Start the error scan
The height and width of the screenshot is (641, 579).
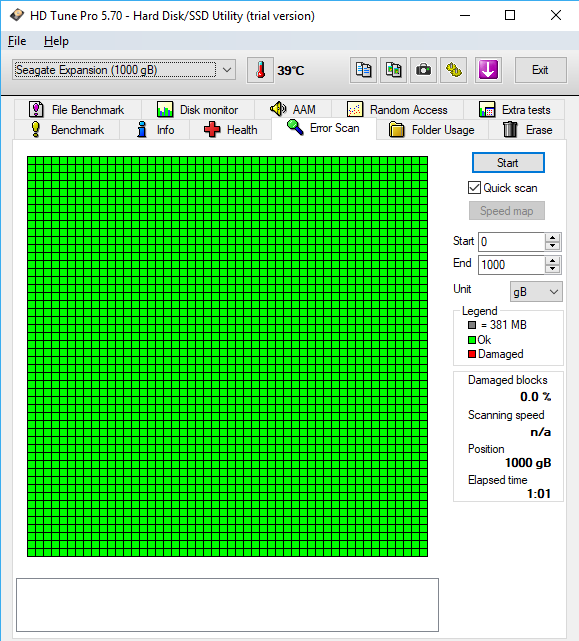[508, 163]
